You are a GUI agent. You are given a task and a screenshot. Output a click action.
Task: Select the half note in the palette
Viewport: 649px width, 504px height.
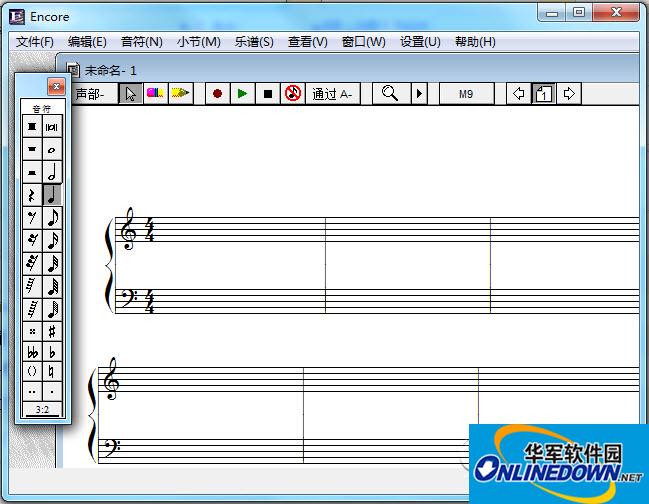(53, 172)
